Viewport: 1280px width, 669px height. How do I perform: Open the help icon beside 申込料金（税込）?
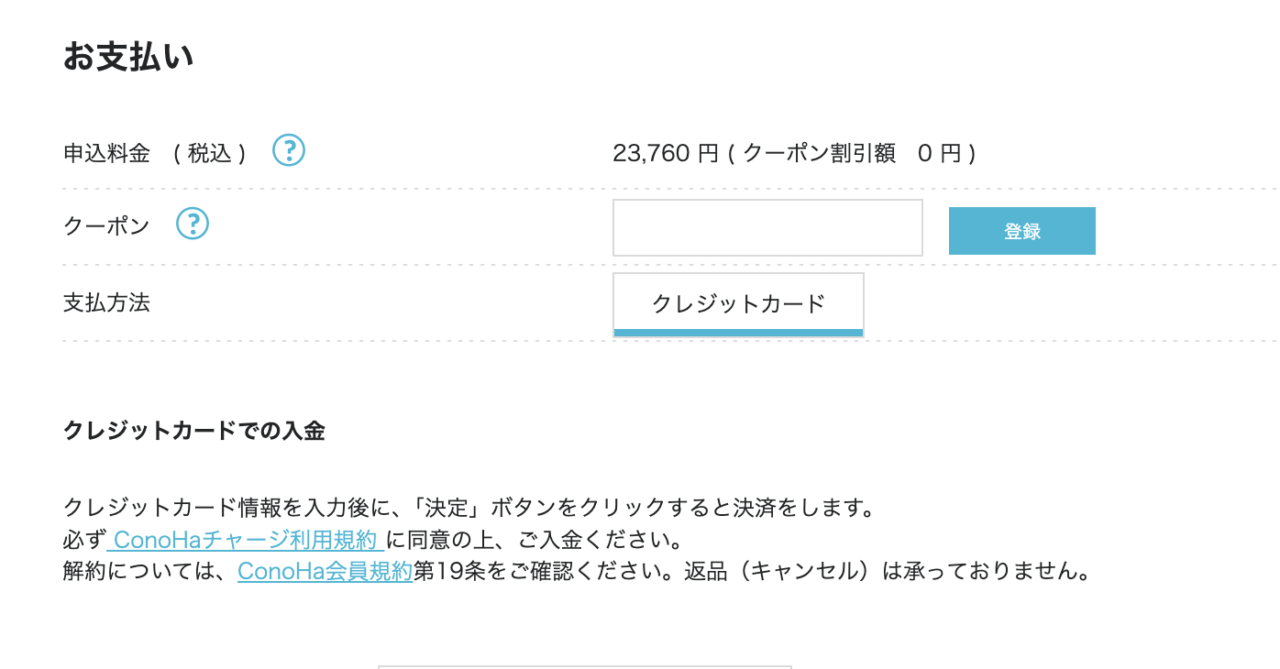289,151
